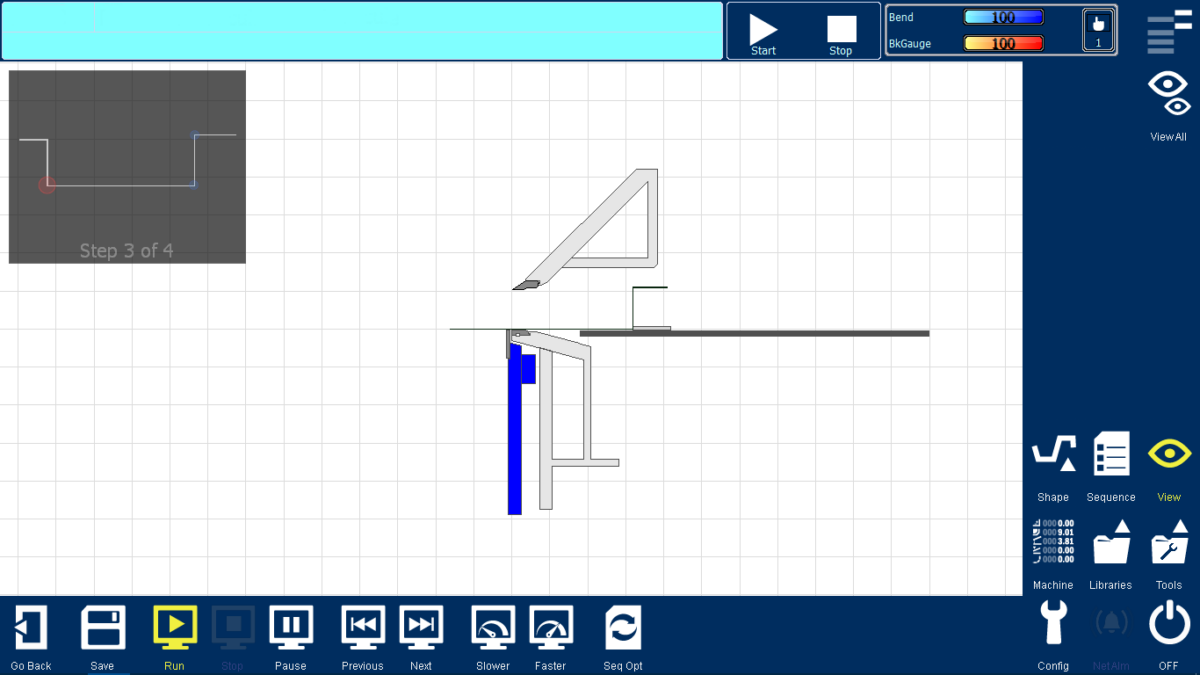This screenshot has width=1200, height=675.
Task: Expand the Tools folder menu
Action: (x=1169, y=543)
